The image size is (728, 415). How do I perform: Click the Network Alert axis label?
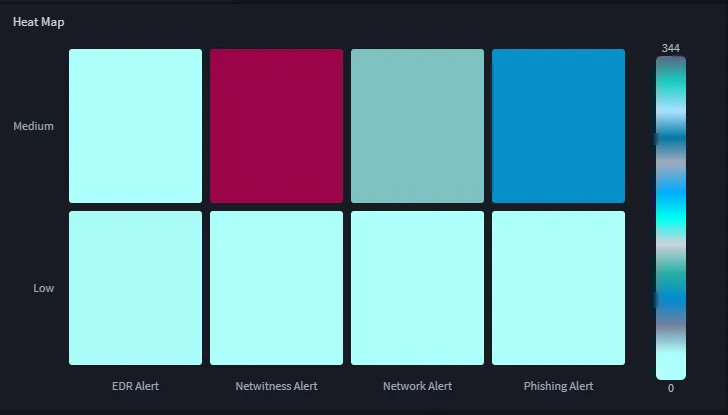pos(417,386)
